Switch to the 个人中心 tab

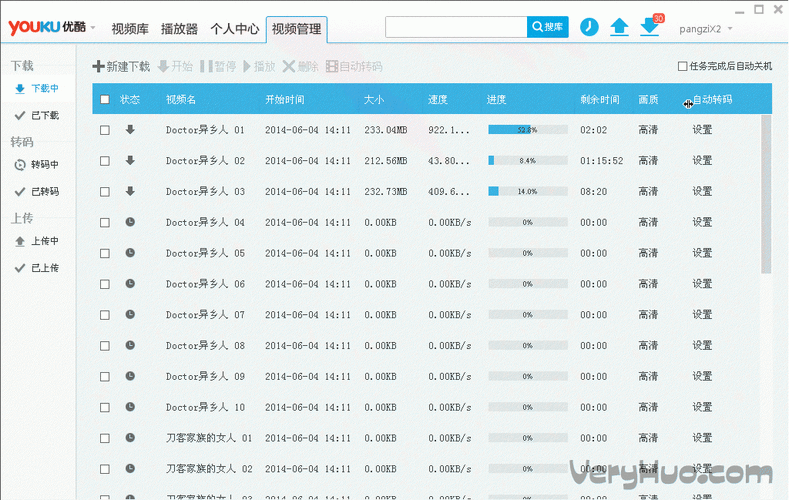pos(235,29)
